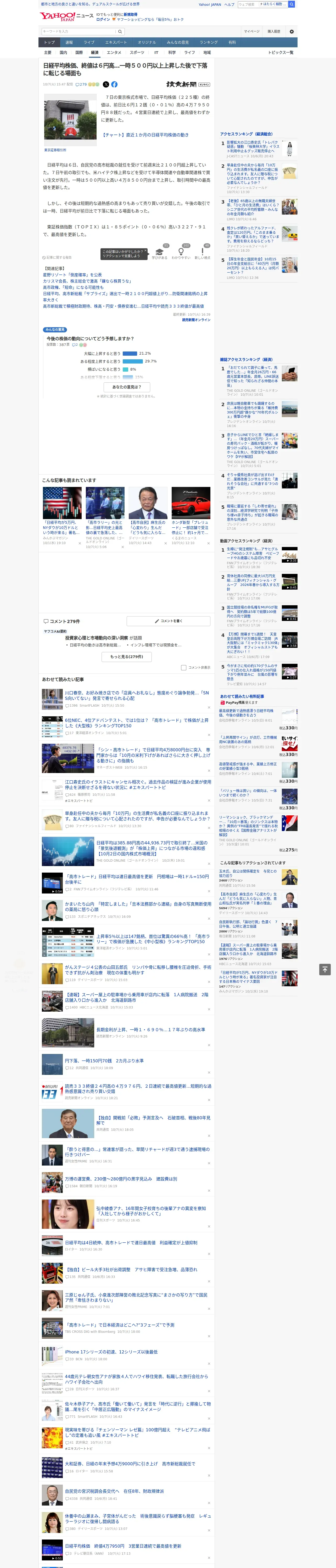Viewport: 336px width, 1568px height.
Task: Open the settings gear icon in header
Action: coord(292,32)
